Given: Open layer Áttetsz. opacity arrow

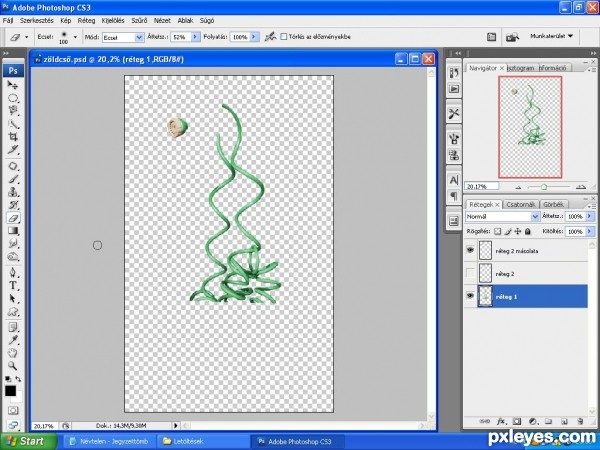Looking at the screenshot, I should pos(590,217).
